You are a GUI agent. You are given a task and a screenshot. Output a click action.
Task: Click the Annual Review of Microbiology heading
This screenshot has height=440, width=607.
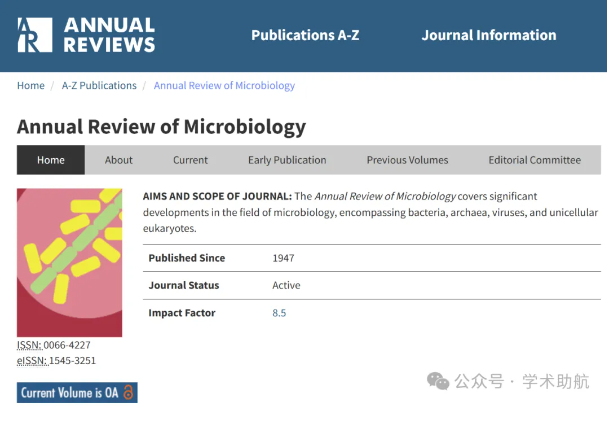point(161,127)
